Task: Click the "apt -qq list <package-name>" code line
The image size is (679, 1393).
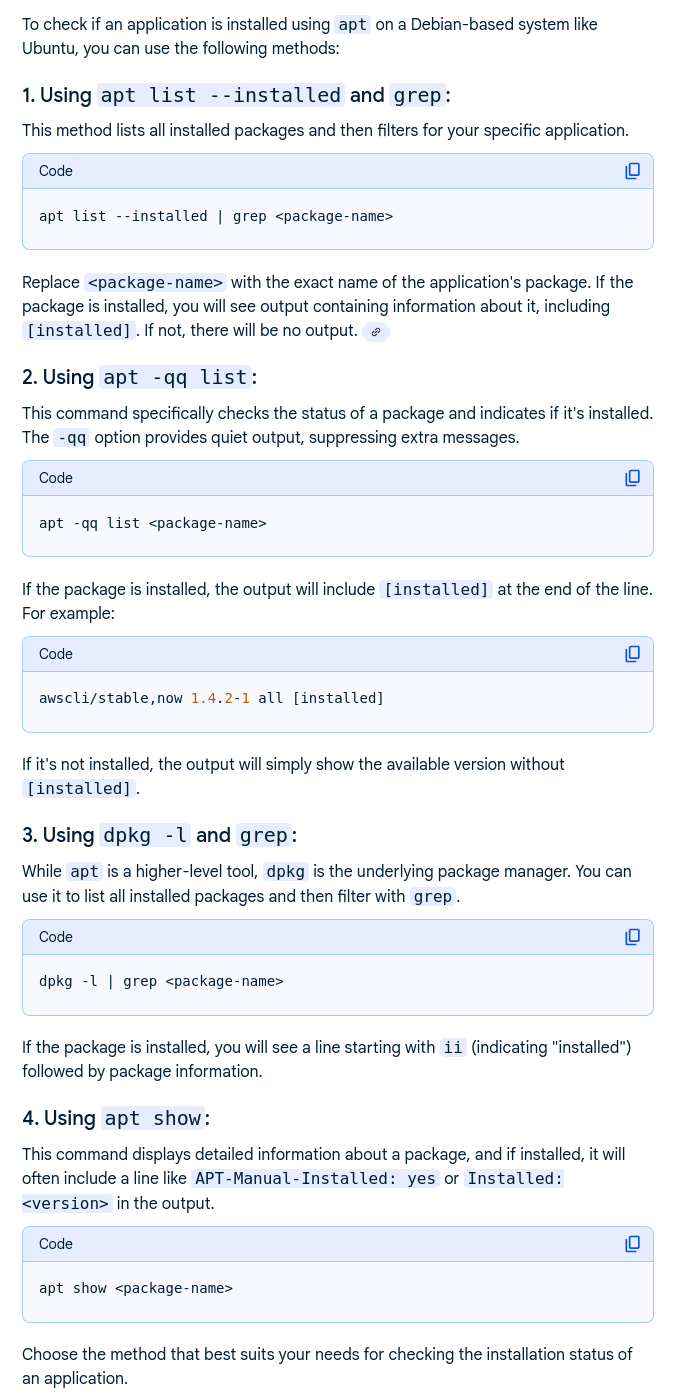Action: tap(152, 523)
